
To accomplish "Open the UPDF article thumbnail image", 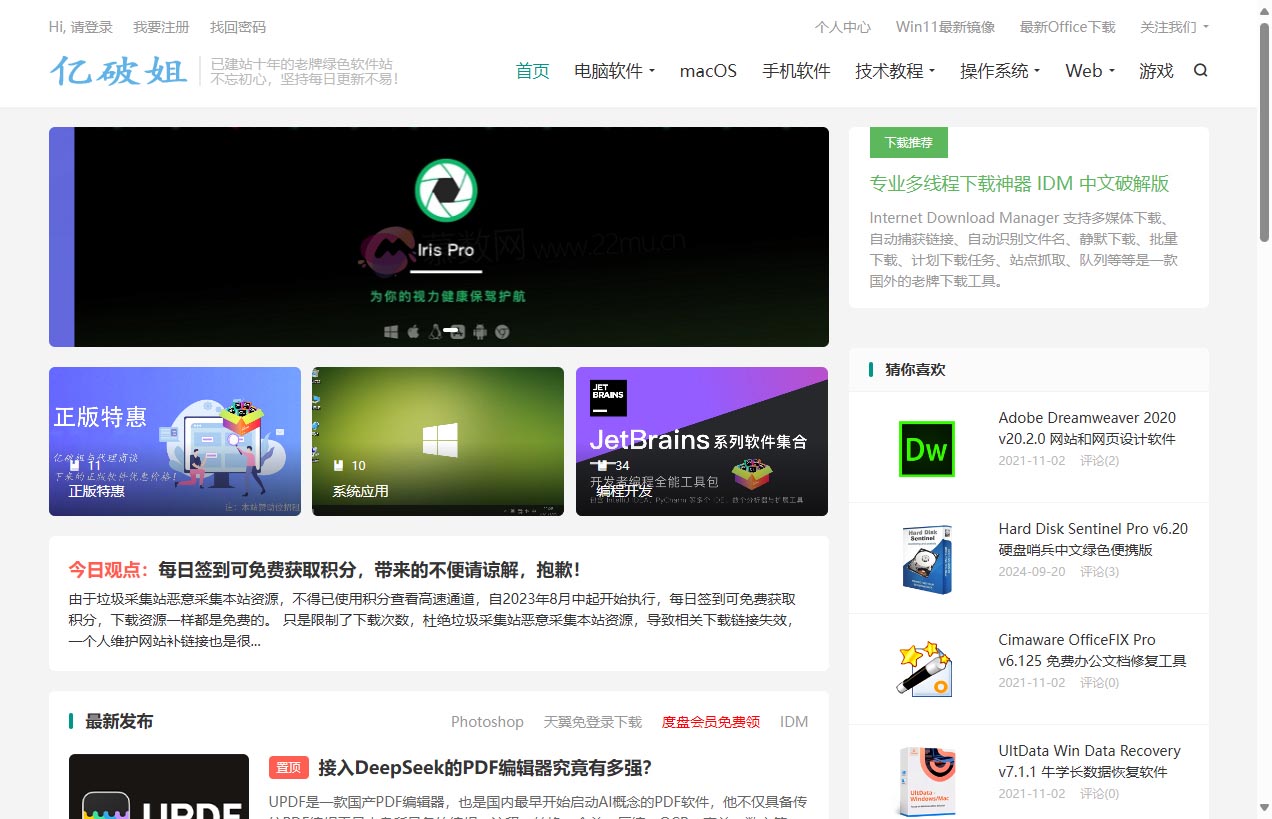I will (159, 787).
